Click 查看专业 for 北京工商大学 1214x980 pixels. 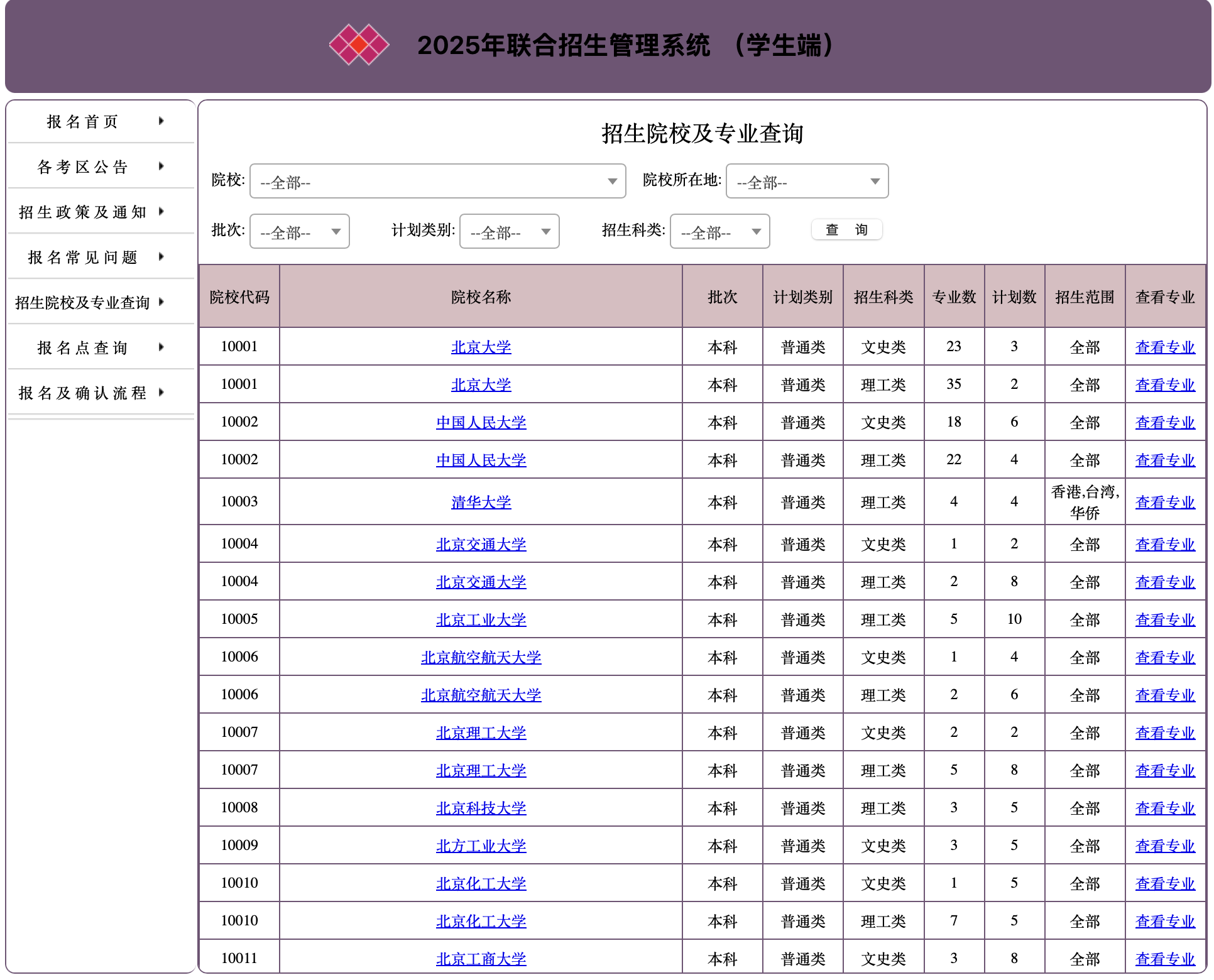click(1166, 959)
